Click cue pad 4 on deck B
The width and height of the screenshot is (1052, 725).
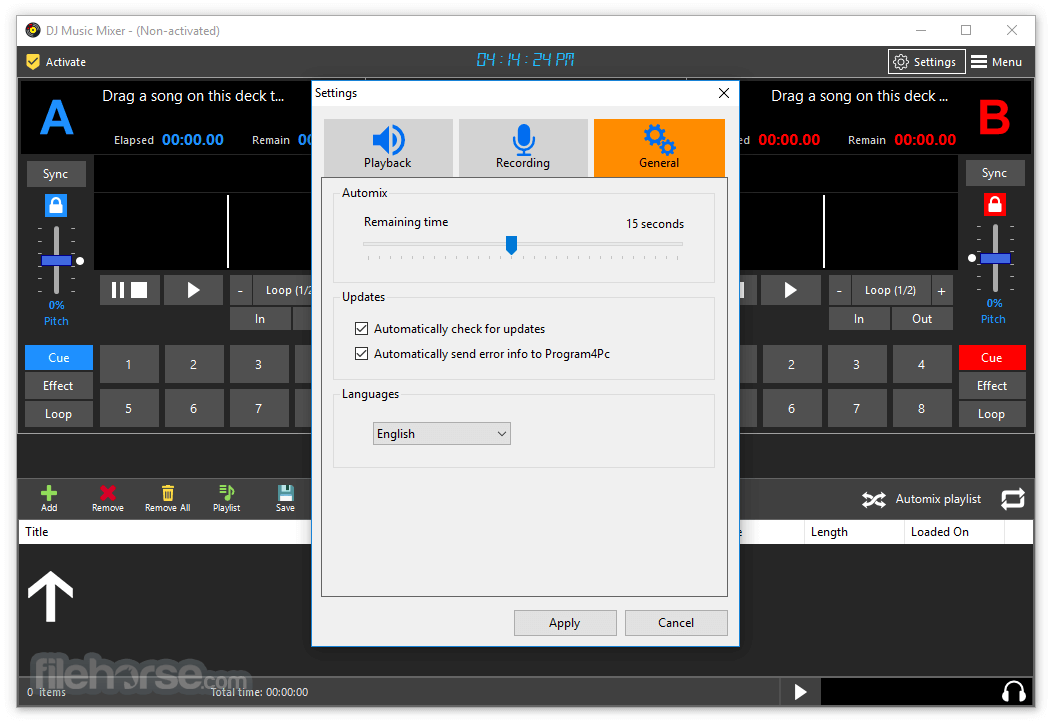(x=922, y=364)
